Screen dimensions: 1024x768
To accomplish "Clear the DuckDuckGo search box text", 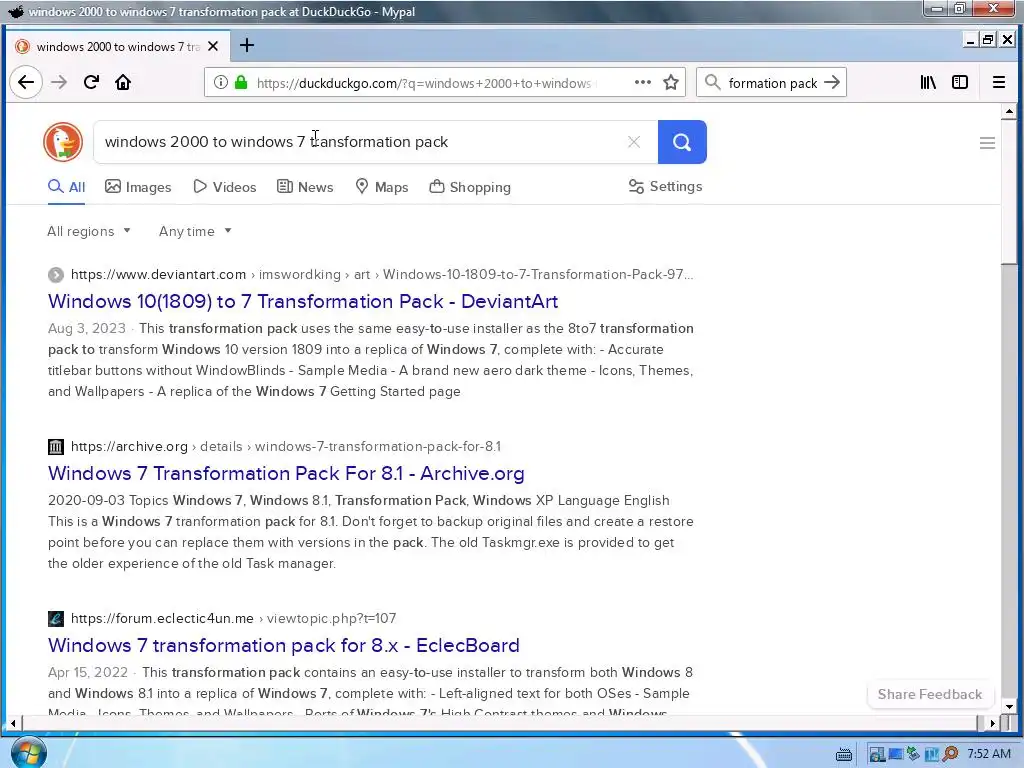I will pyautogui.click(x=633, y=142).
